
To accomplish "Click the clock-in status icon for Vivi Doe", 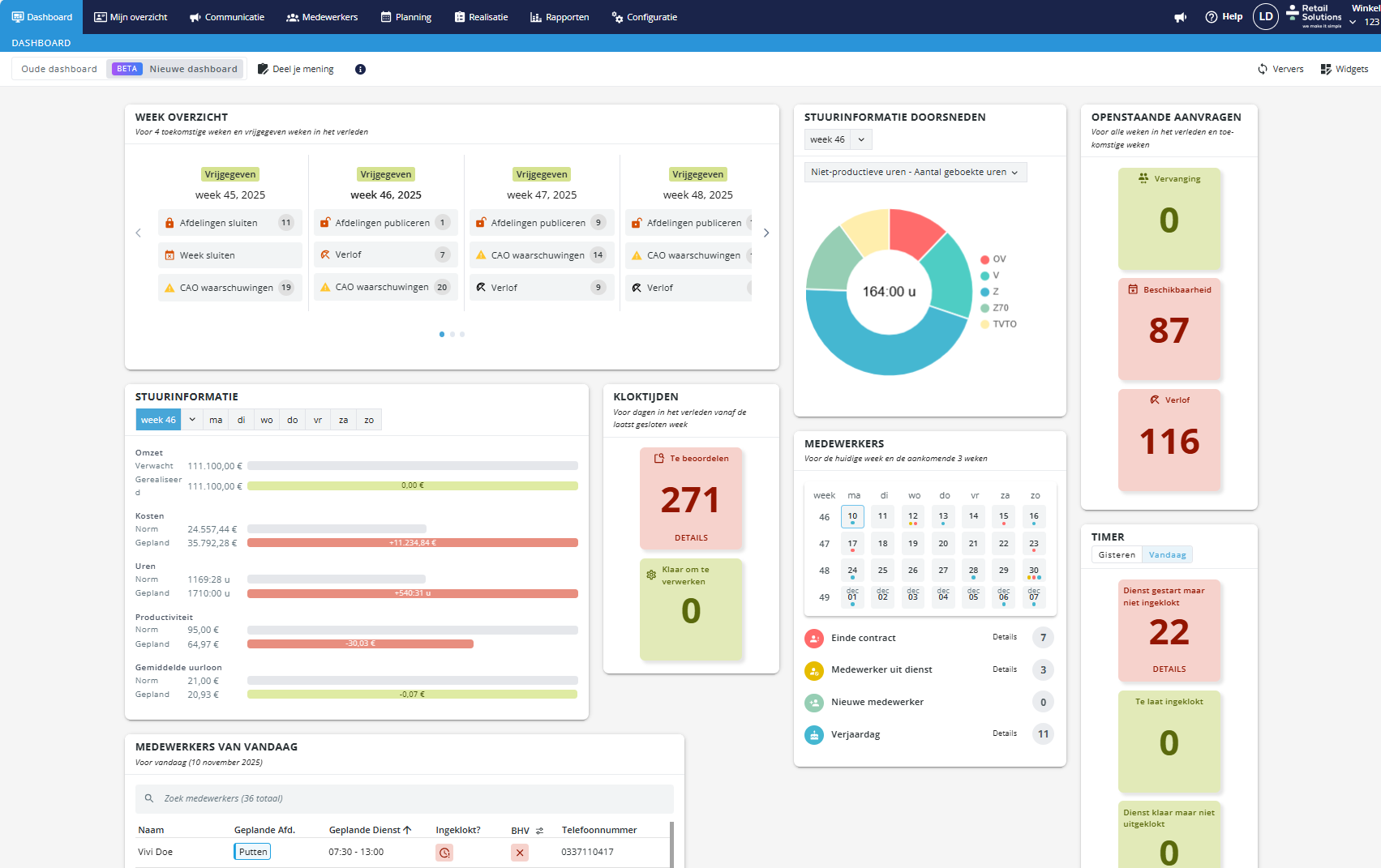I will (444, 853).
